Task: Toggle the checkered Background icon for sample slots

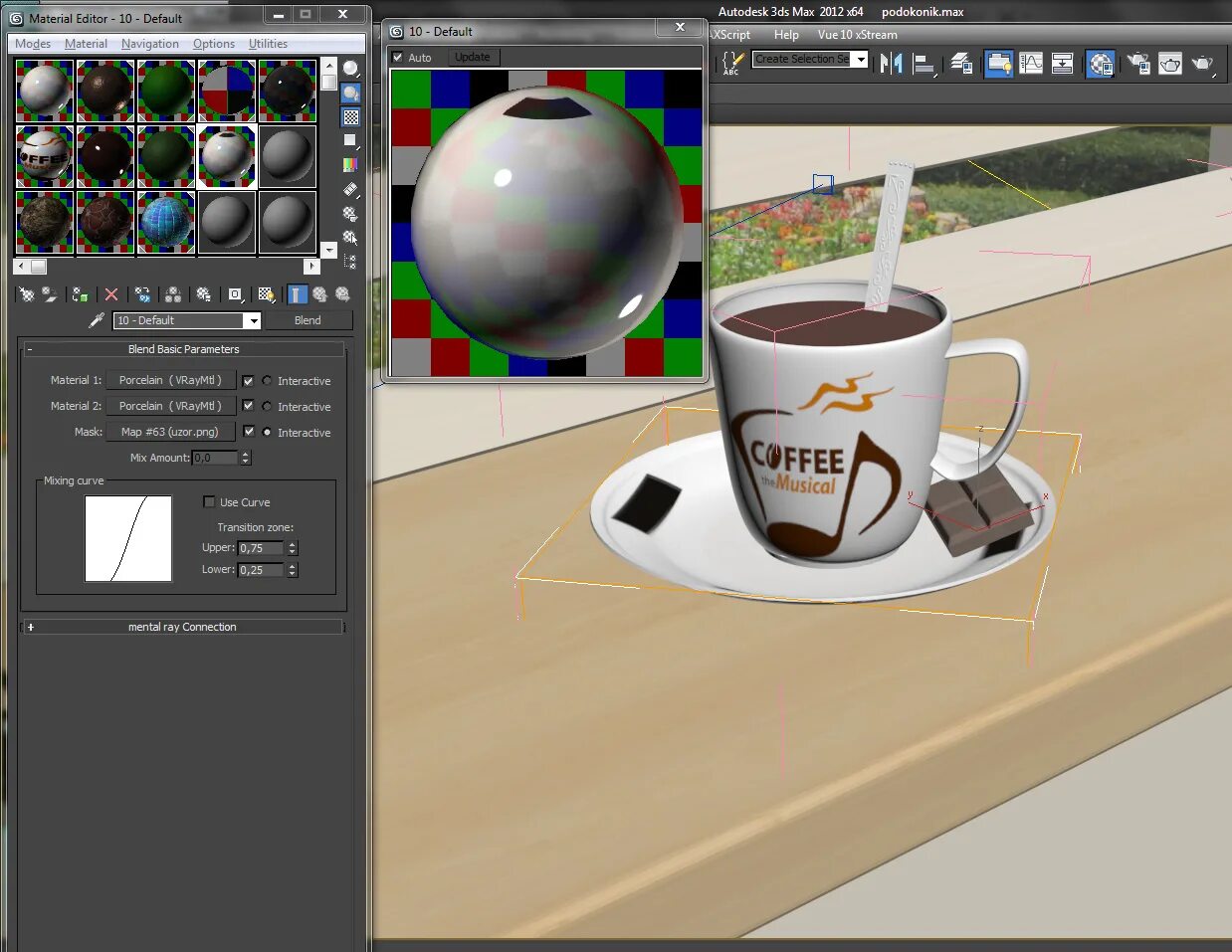Action: tap(350, 116)
